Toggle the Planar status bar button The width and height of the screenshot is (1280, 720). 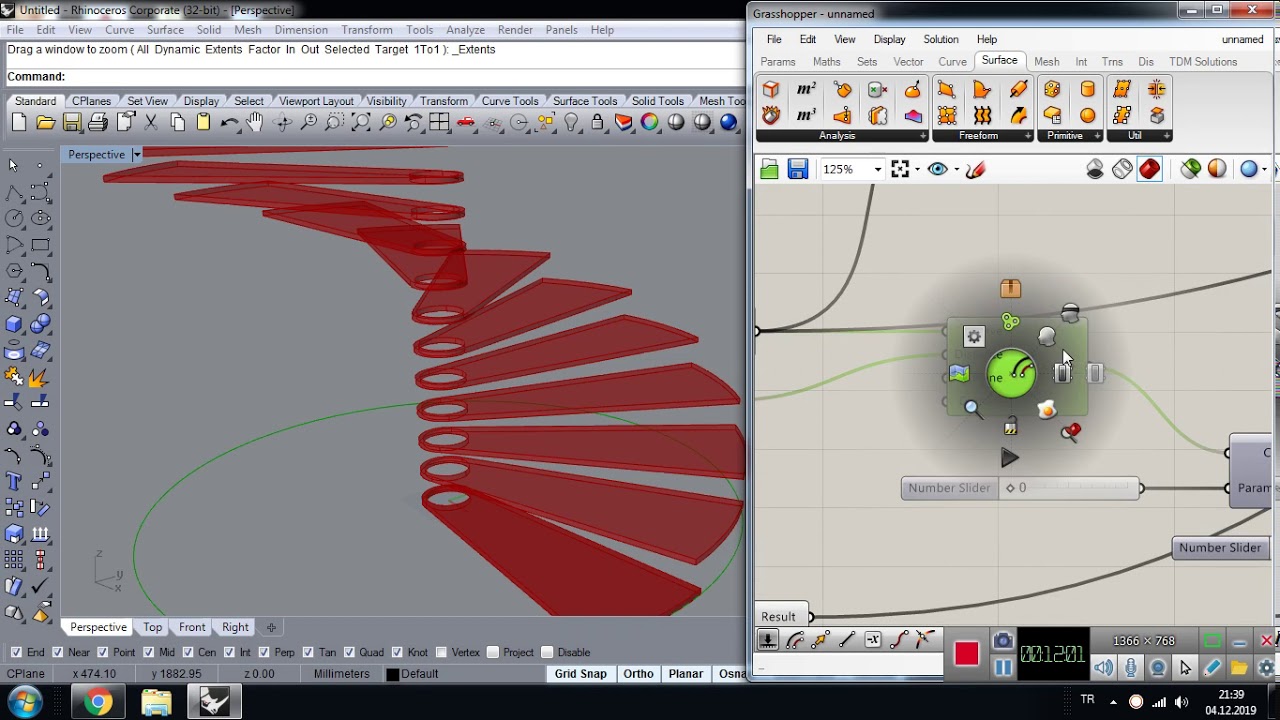(685, 674)
